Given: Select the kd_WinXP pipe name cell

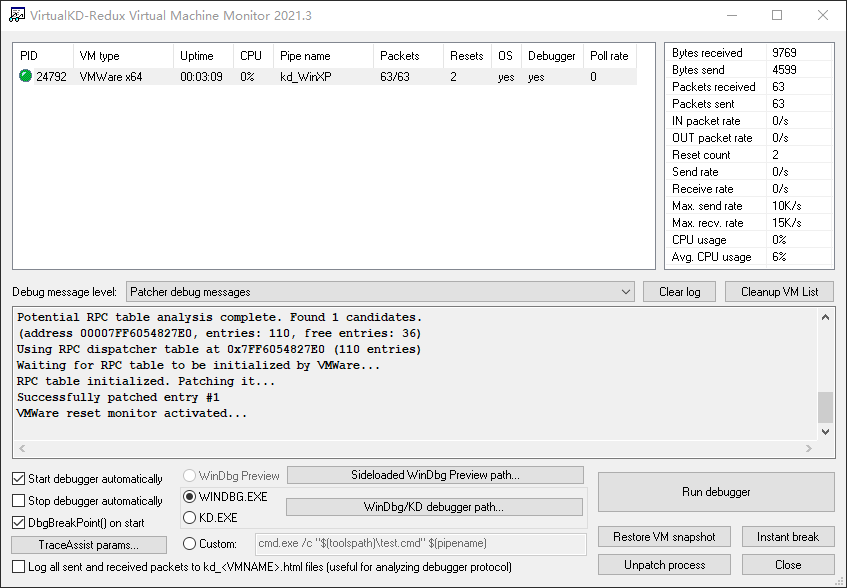Looking at the screenshot, I should 306,77.
